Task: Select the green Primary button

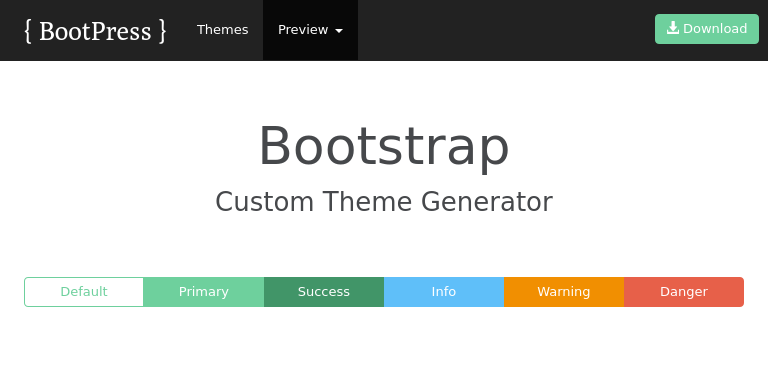Action: click(x=204, y=292)
